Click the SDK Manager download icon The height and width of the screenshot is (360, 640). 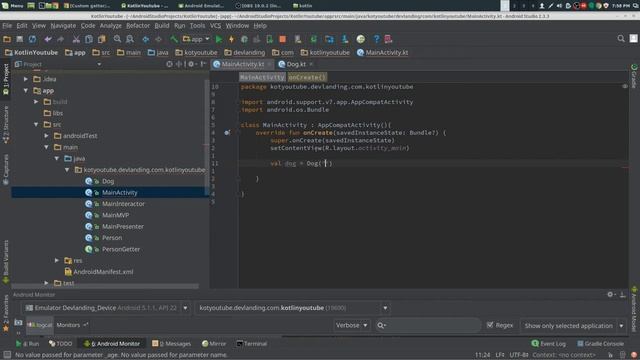(345, 39)
